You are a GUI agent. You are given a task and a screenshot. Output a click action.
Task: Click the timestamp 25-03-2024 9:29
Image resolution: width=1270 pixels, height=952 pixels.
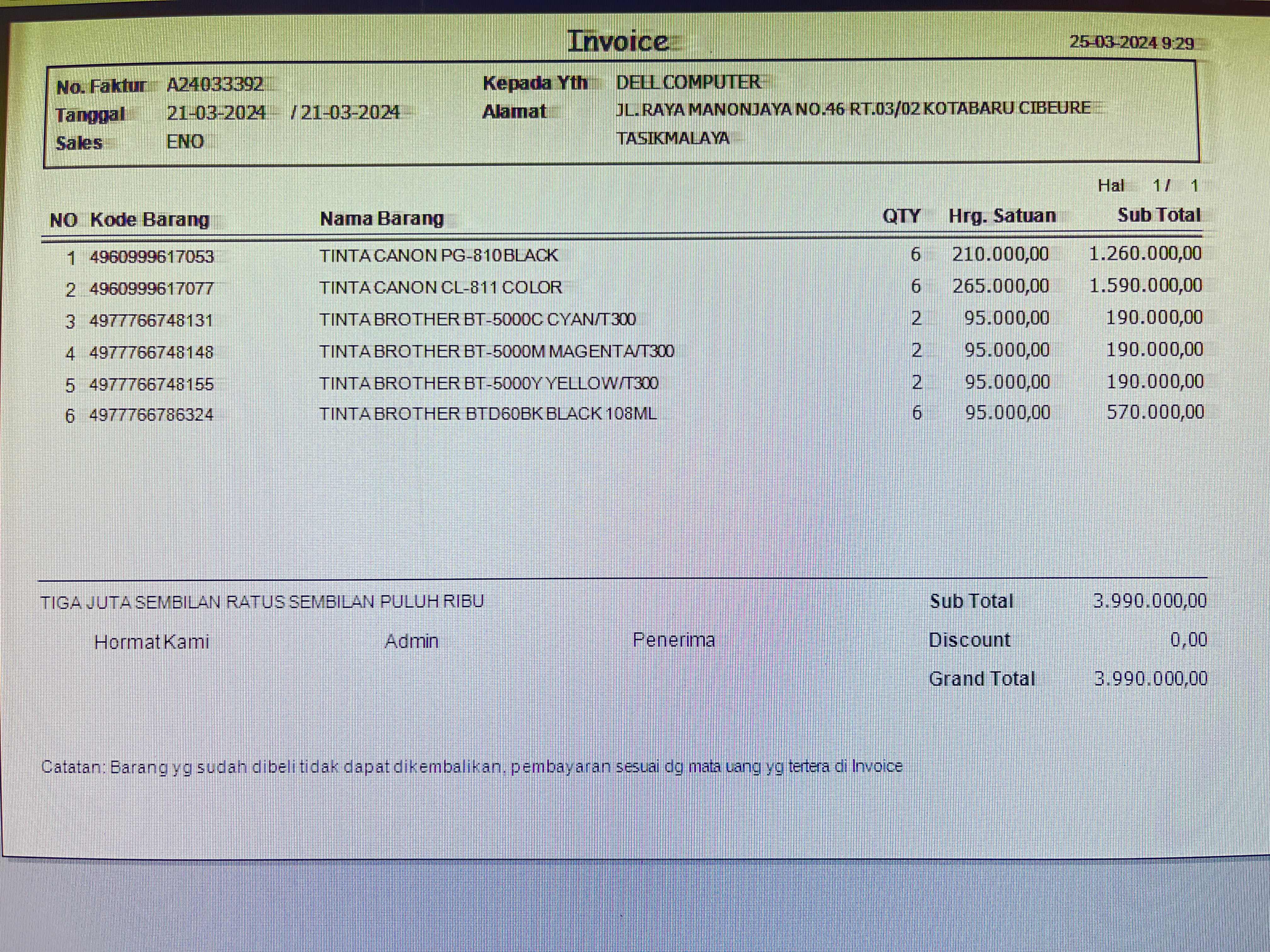(1131, 43)
